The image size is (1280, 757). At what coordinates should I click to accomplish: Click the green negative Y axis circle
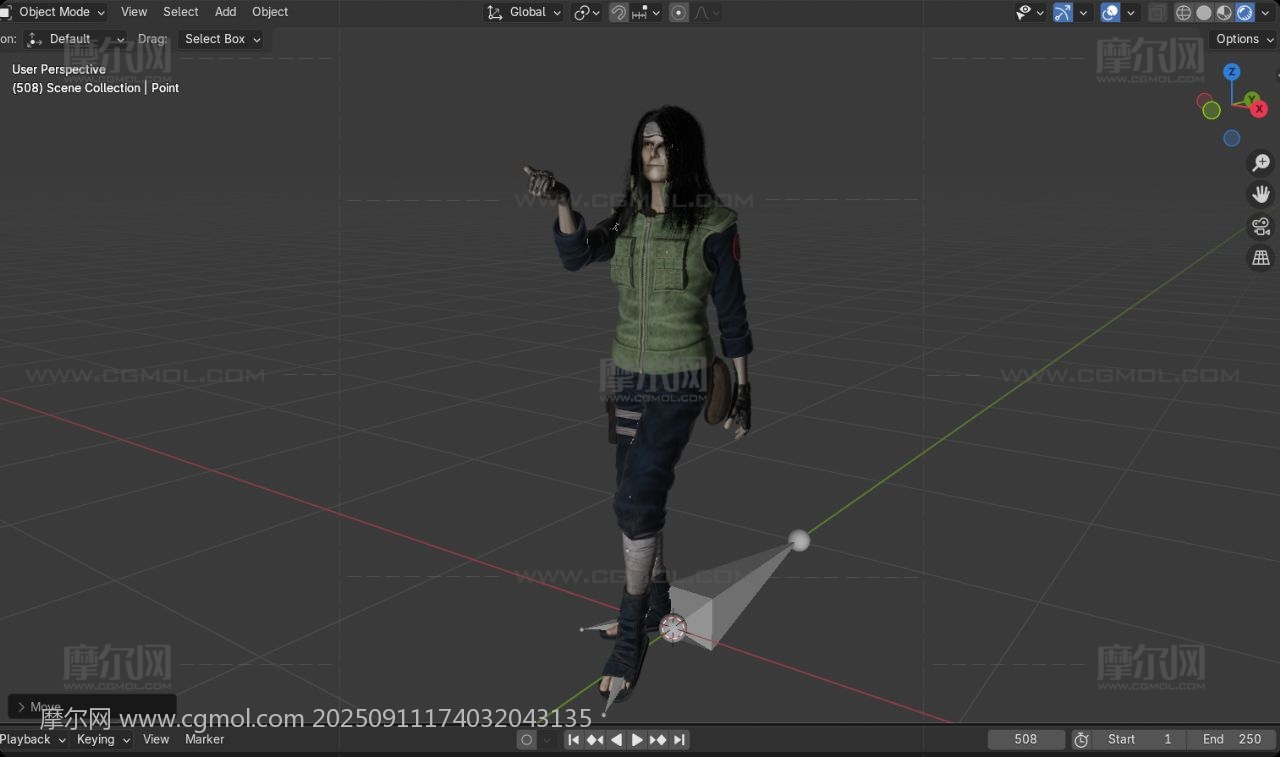(1211, 110)
